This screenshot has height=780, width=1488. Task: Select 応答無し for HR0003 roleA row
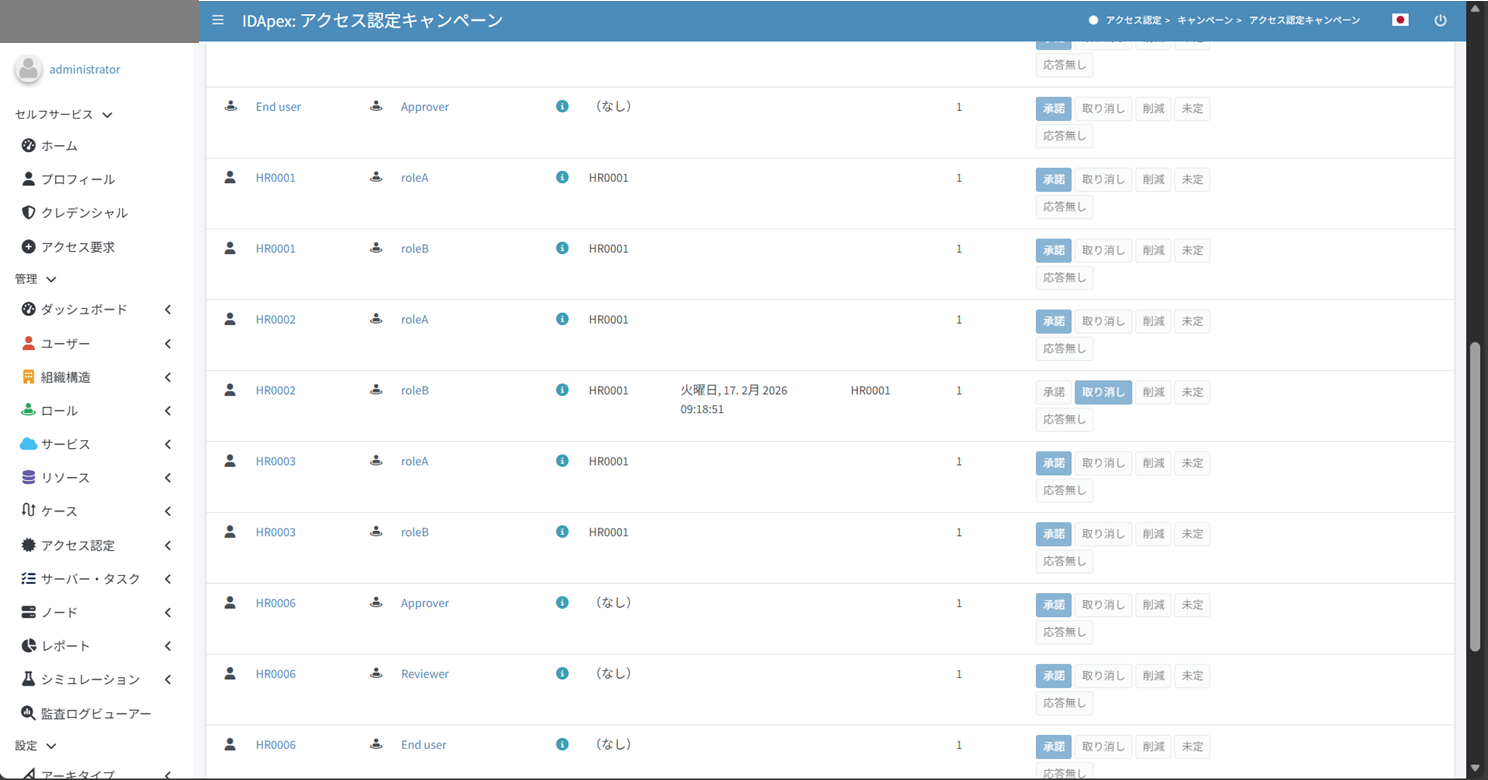pos(1064,490)
